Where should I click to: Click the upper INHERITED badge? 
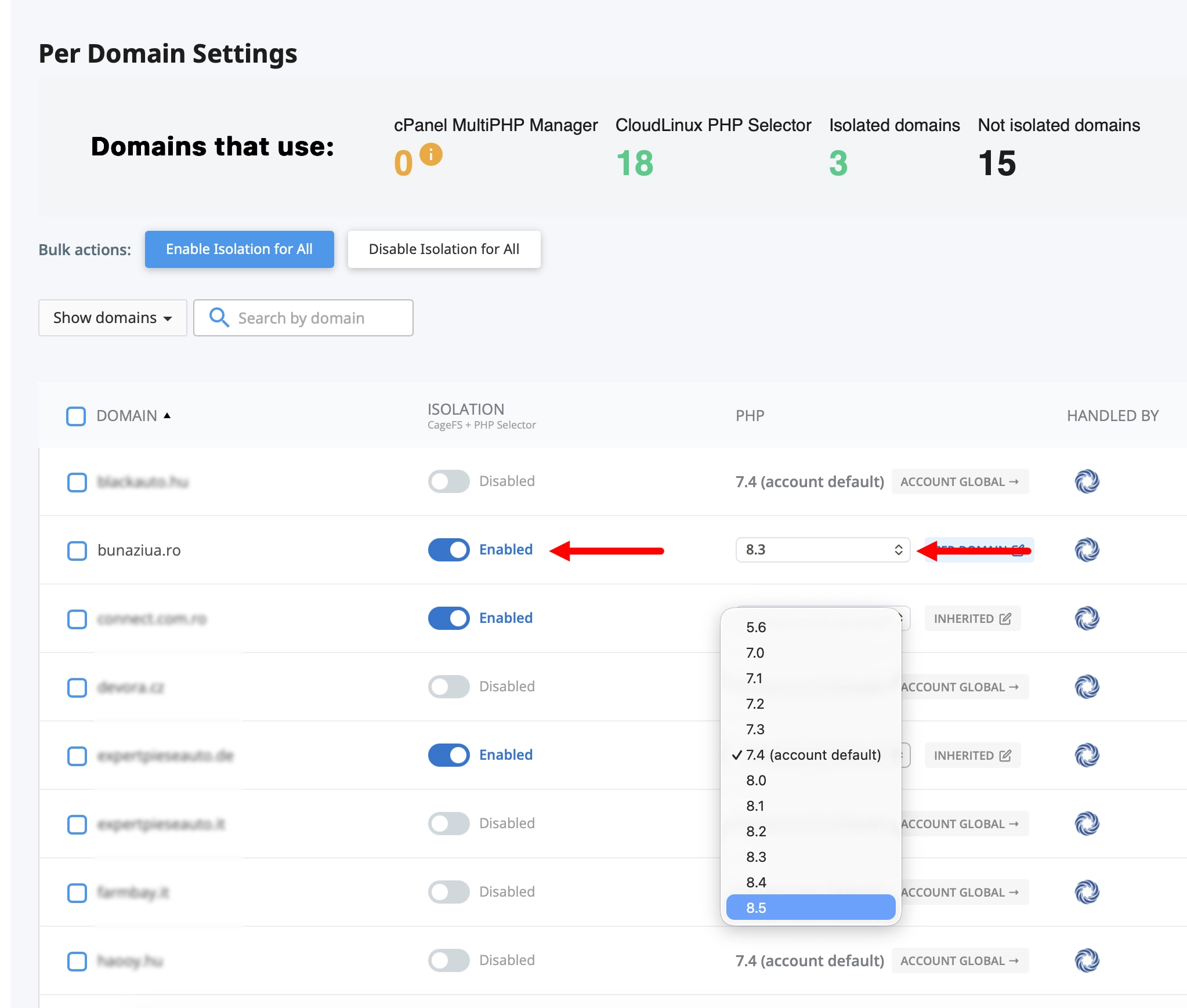(972, 619)
